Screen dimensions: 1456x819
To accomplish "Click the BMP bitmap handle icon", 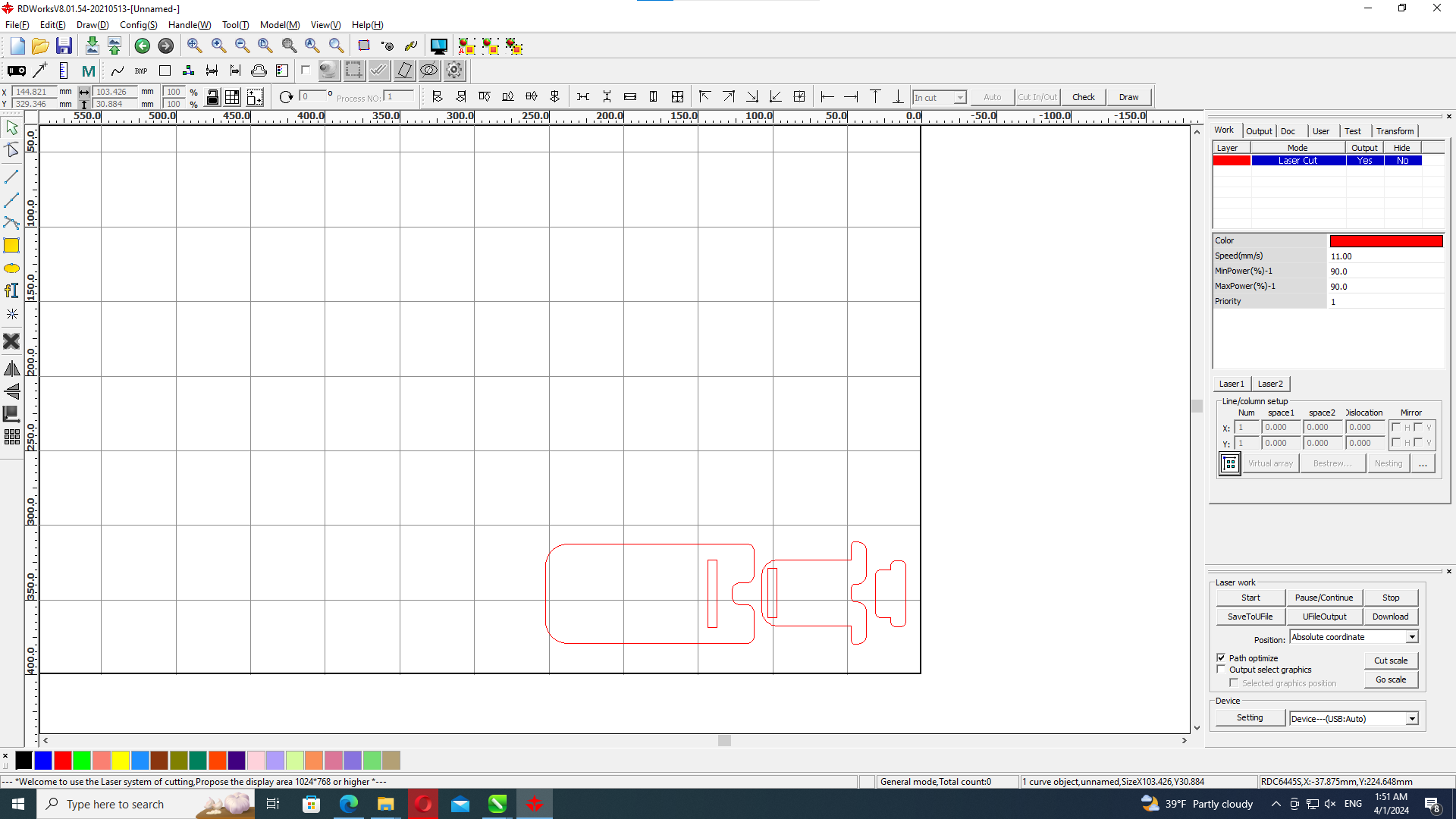I will [141, 71].
